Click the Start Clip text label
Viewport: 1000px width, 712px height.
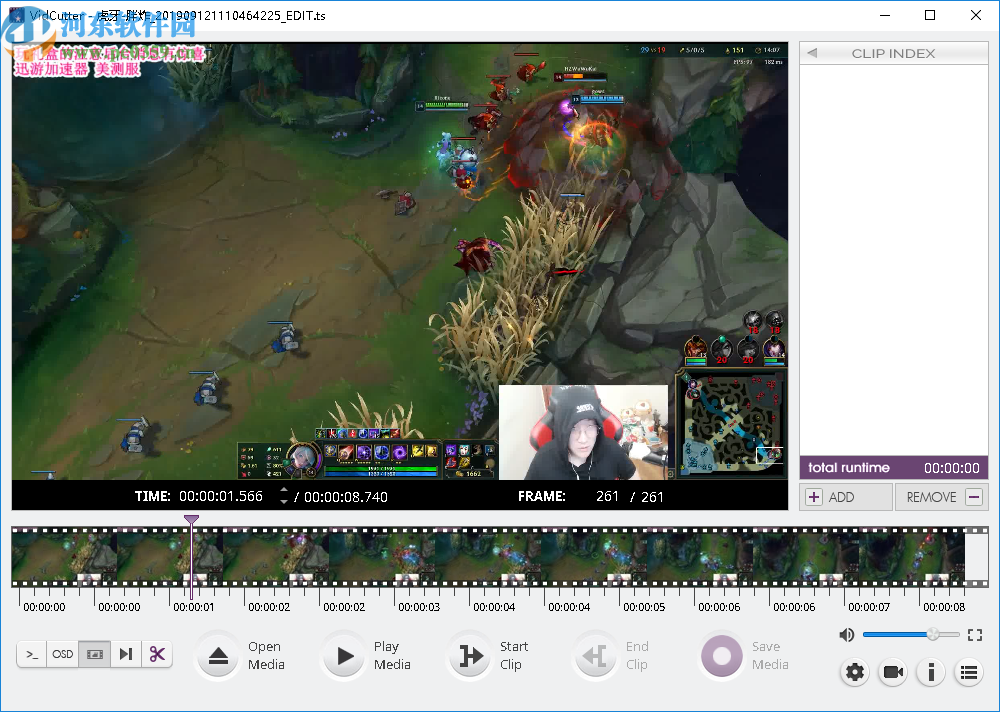point(513,655)
